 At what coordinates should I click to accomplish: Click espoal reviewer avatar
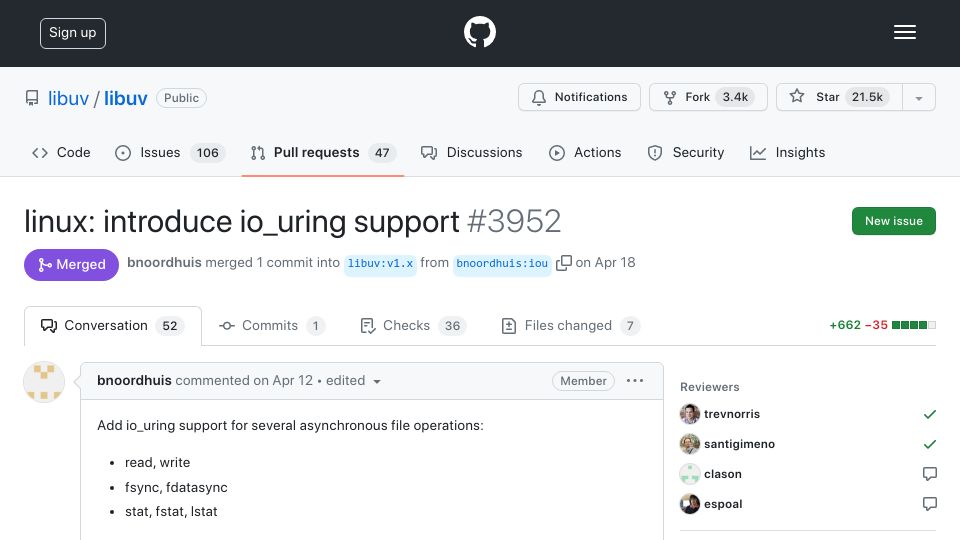[689, 504]
